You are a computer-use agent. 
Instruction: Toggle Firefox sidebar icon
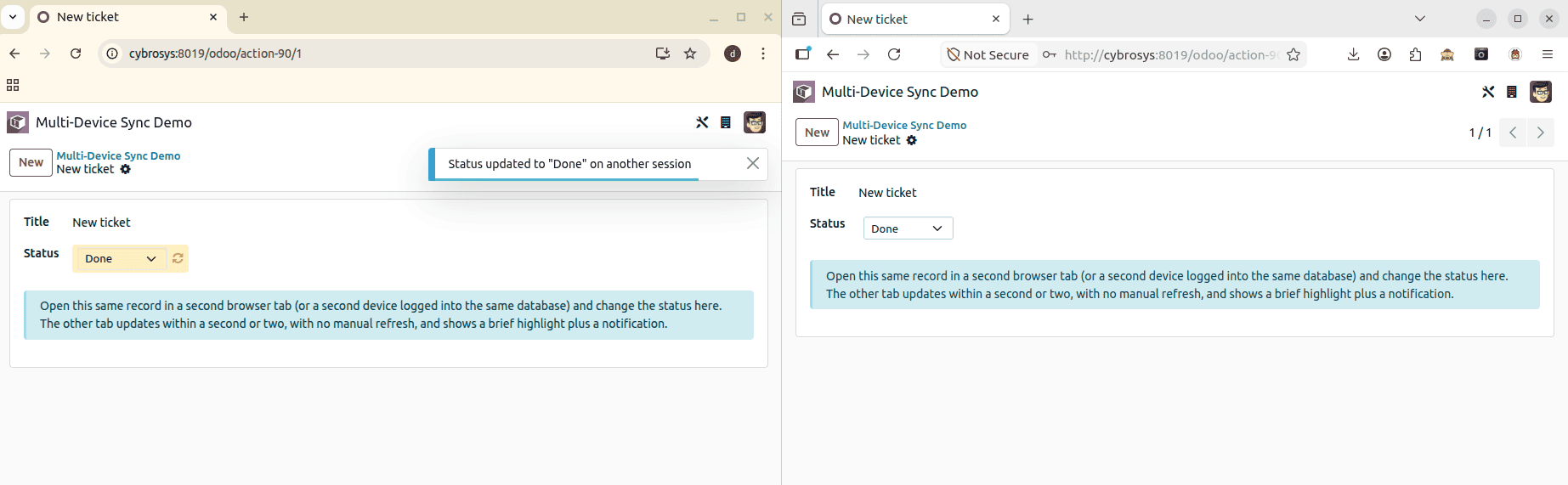click(x=803, y=54)
